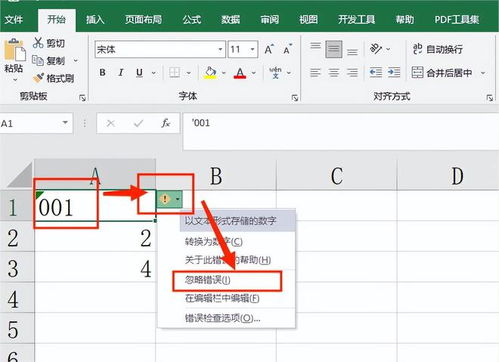The width and height of the screenshot is (499, 362).
Task: Switch to the 插入 tab
Action: point(95,19)
